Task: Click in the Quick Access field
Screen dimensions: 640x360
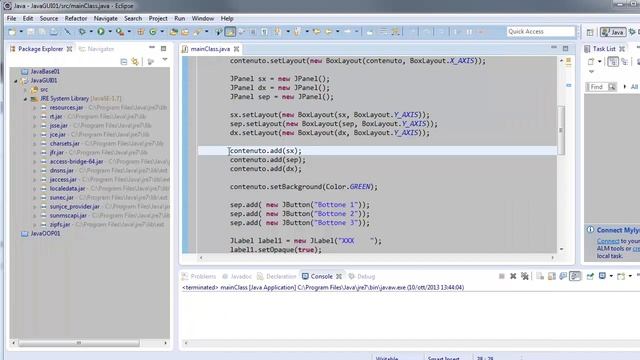Action: coord(541,32)
